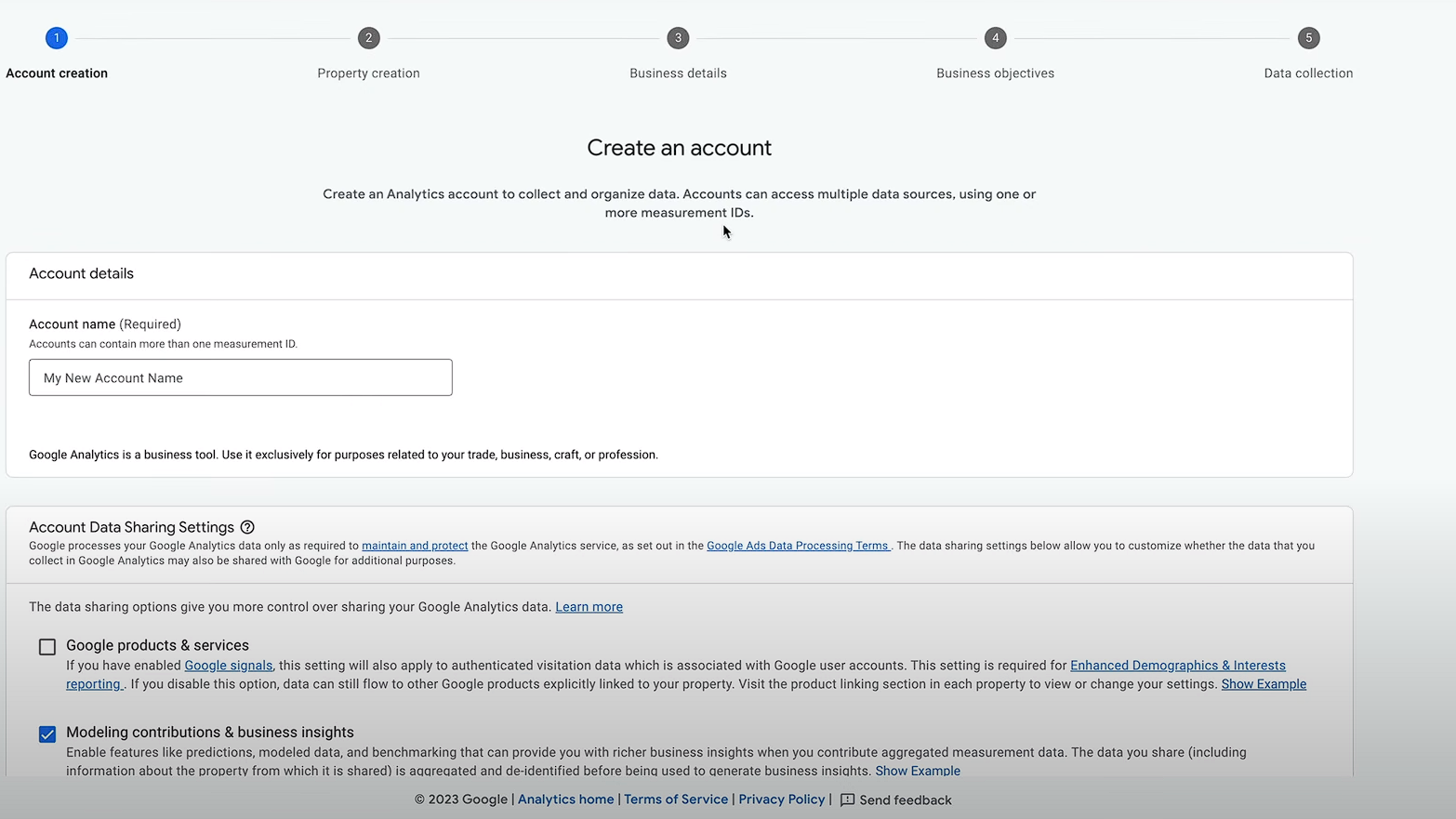The width and height of the screenshot is (1456, 819).
Task: Click the © 2023 Google footer text
Action: coord(461,799)
